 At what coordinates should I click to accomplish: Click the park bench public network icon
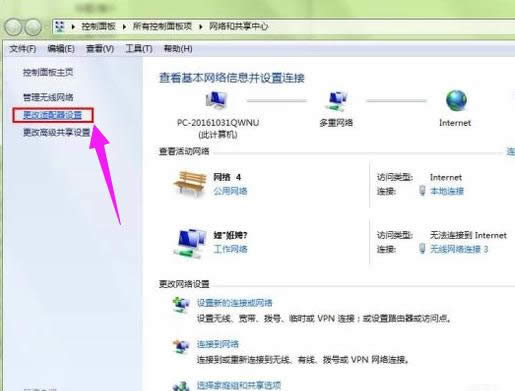click(x=190, y=183)
